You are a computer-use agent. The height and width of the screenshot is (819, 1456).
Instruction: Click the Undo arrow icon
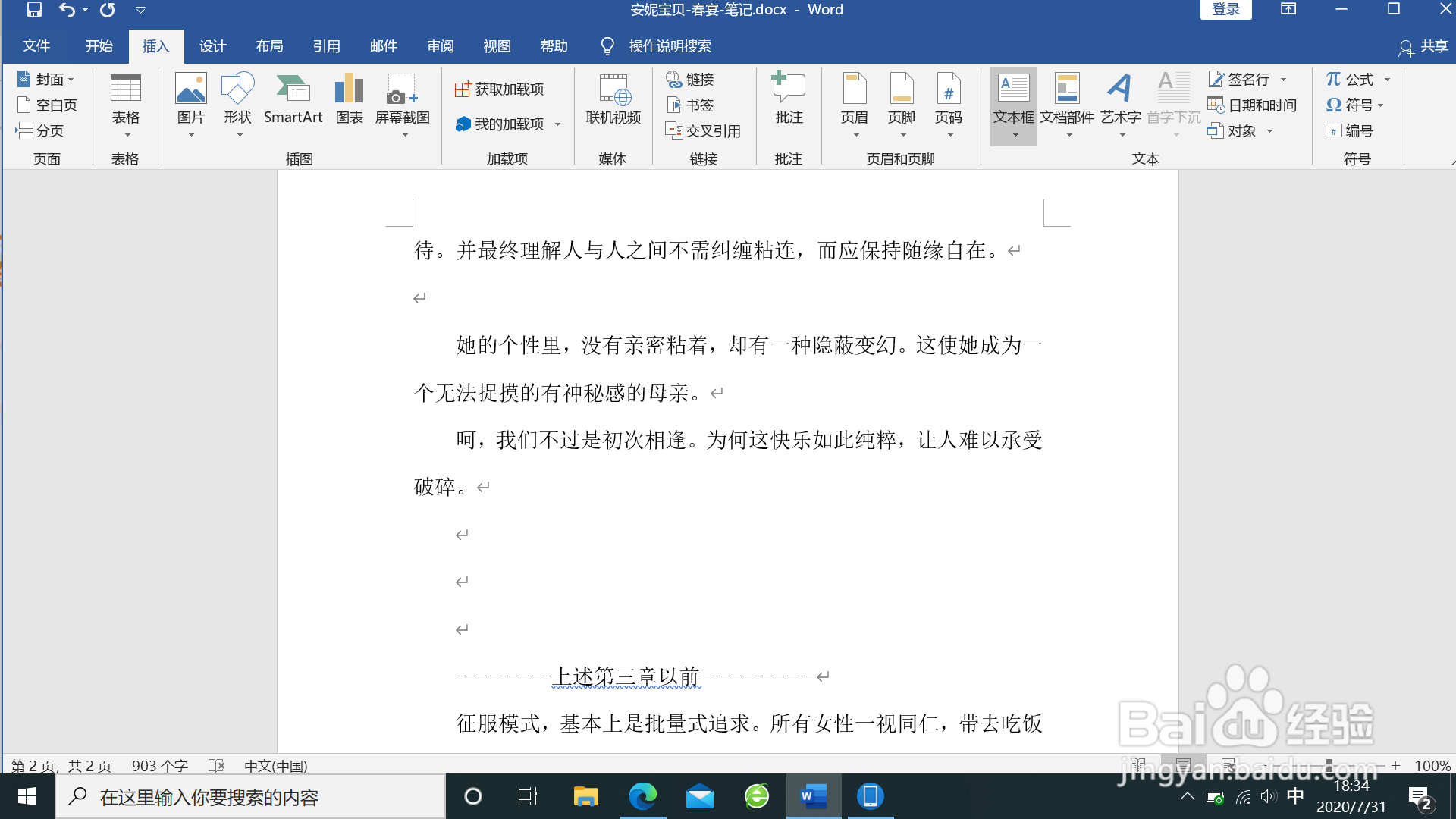[x=67, y=10]
